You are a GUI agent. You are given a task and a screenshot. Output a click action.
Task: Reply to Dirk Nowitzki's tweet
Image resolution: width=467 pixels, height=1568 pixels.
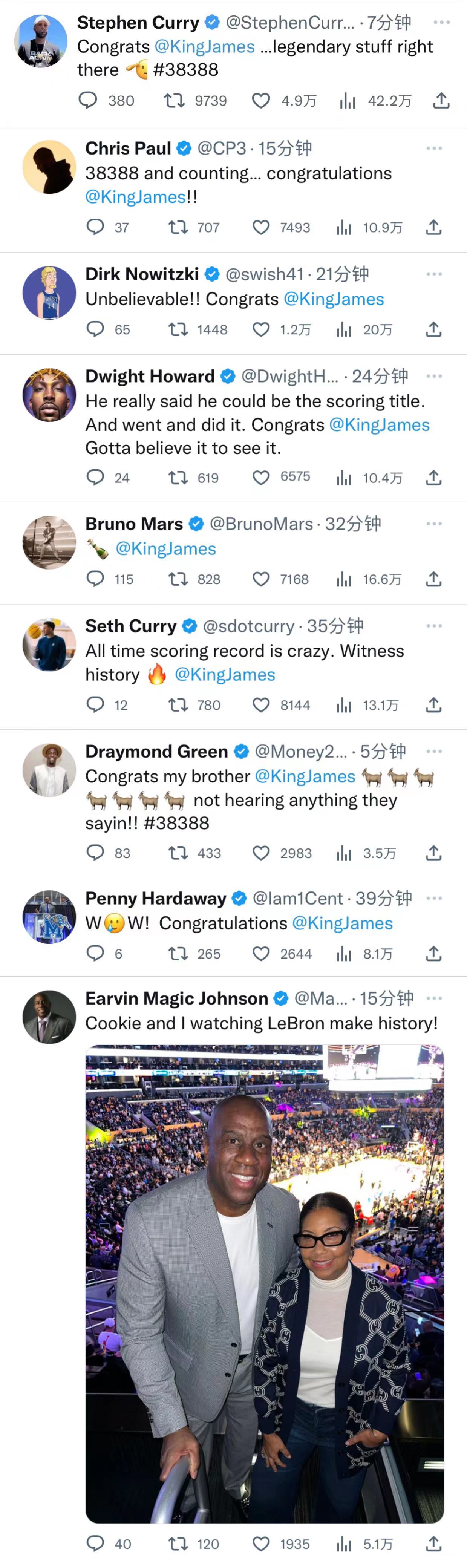(x=96, y=329)
